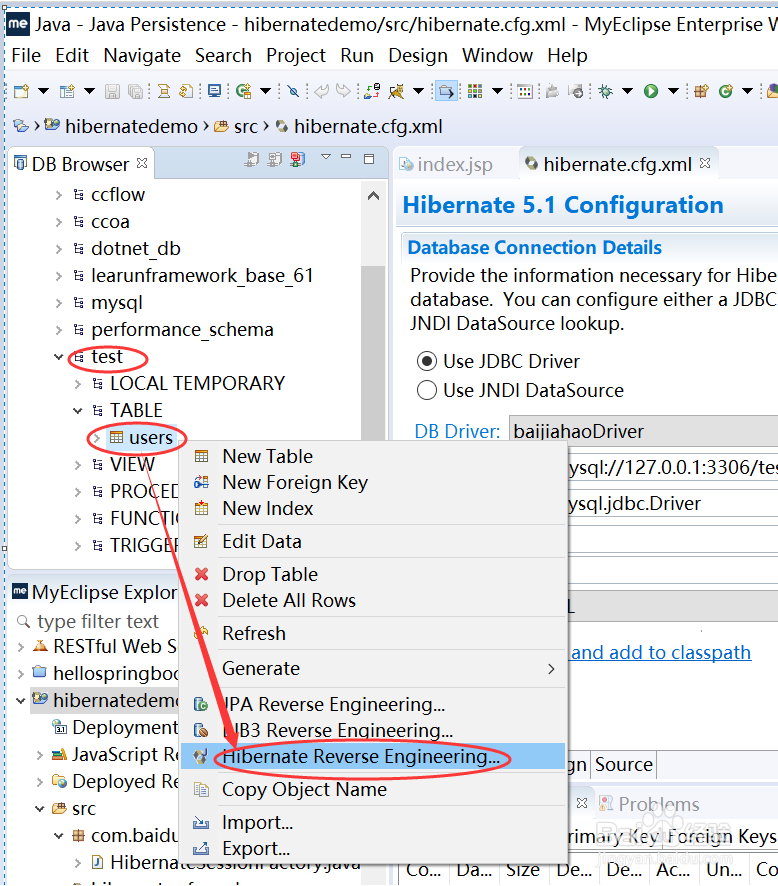The height and width of the screenshot is (886, 778).
Task: Click the monitor/console toolbar icon
Action: point(214,91)
